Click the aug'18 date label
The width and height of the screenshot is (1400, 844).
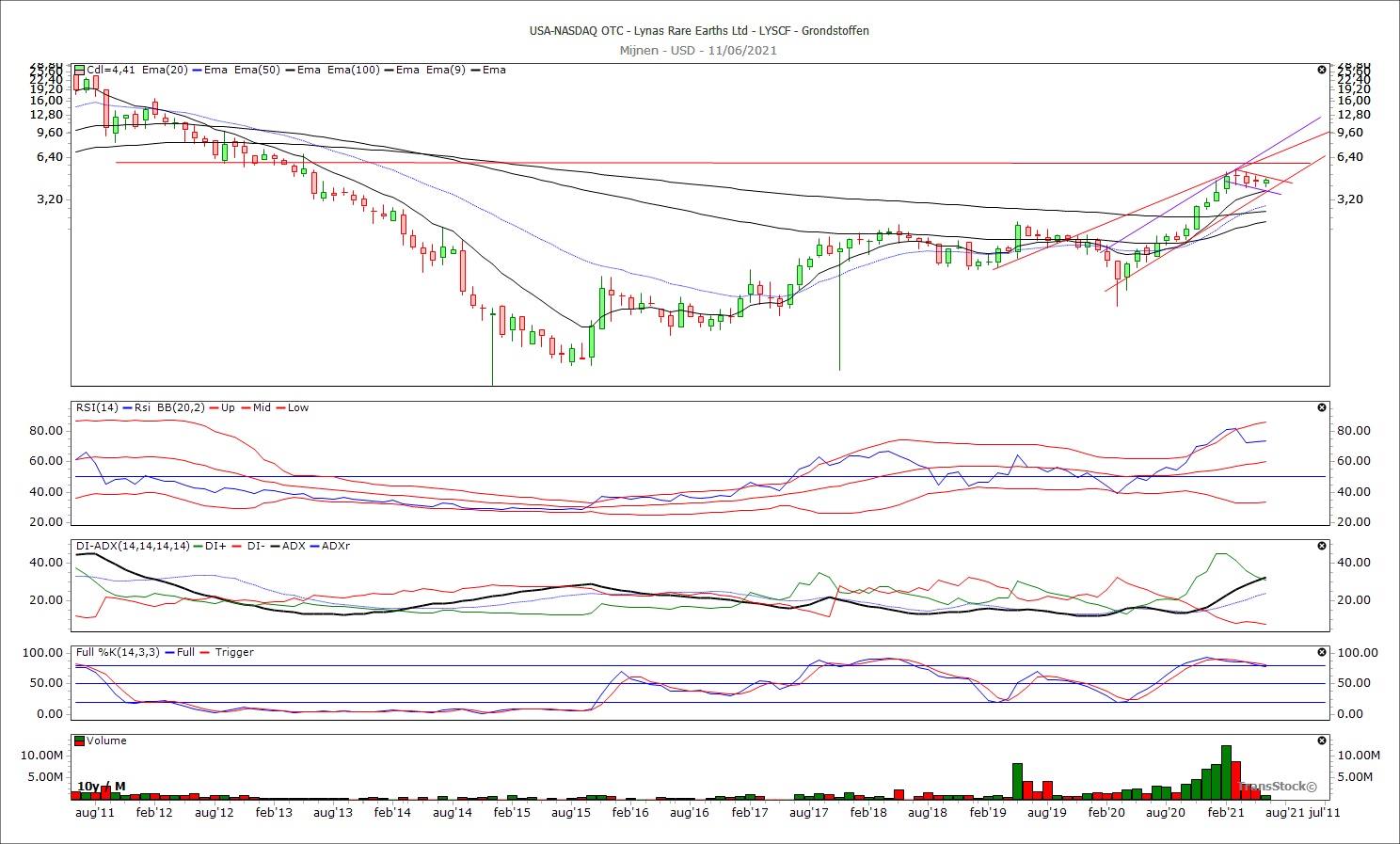tap(928, 812)
